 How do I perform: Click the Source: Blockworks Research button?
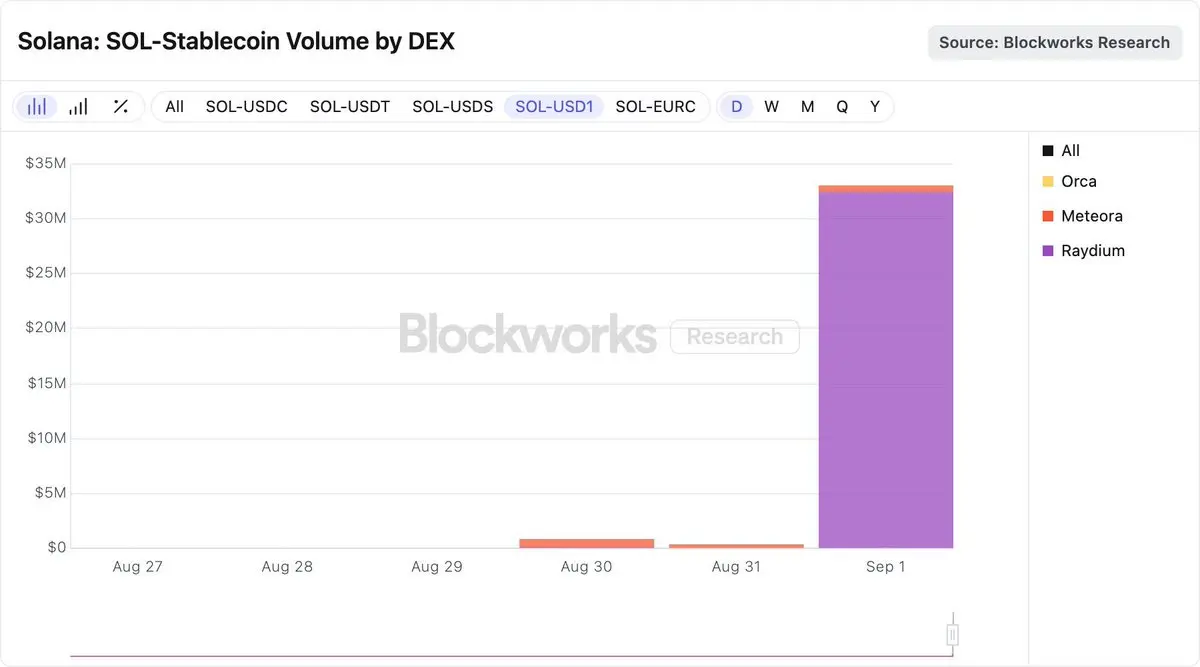tap(1055, 43)
